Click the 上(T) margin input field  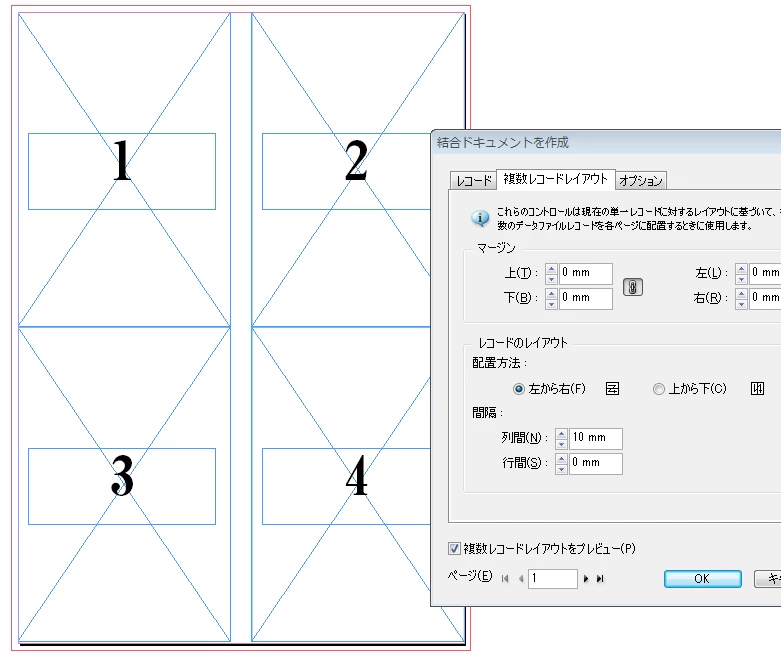tap(585, 273)
